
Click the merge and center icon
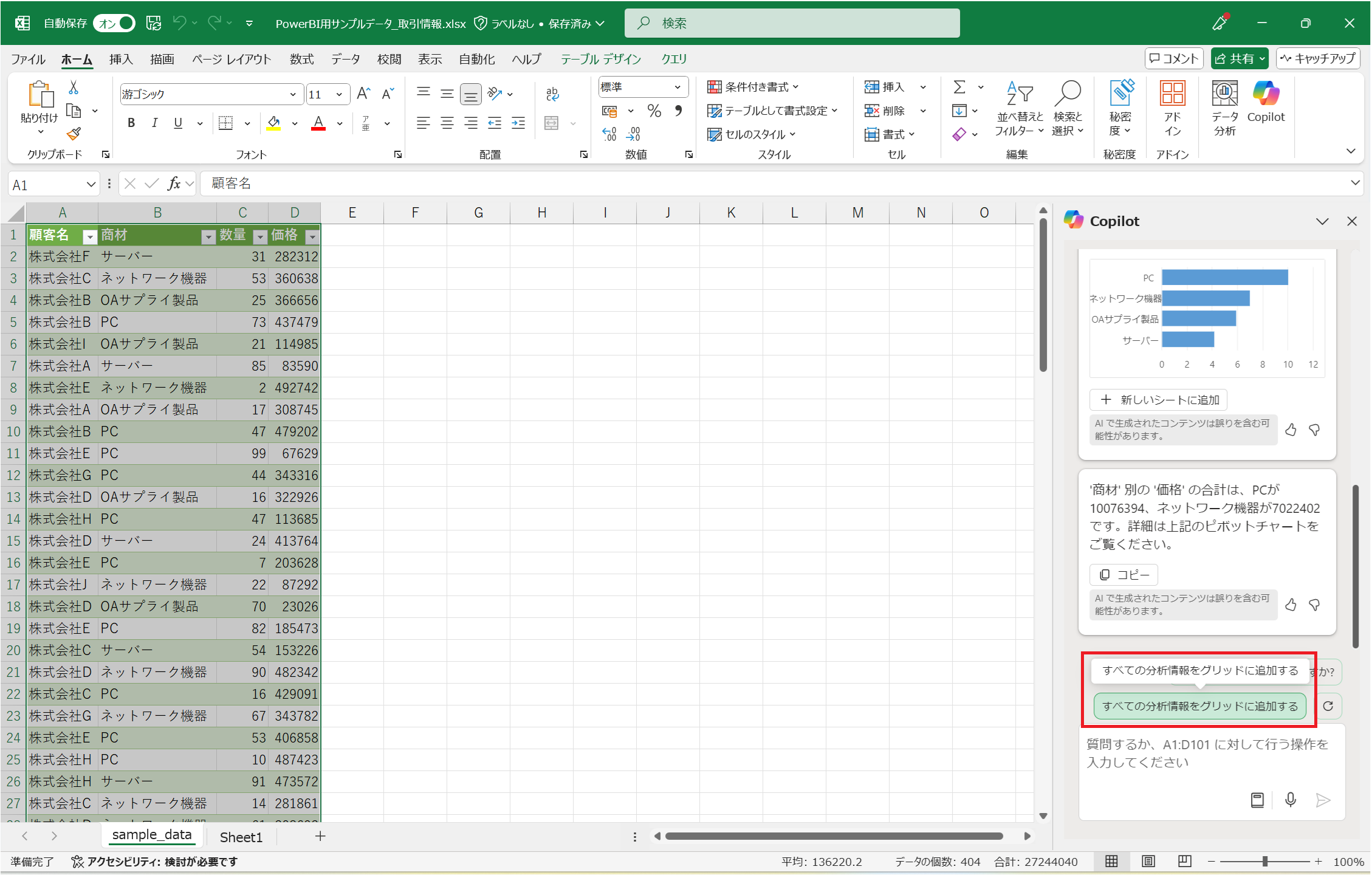click(x=551, y=123)
